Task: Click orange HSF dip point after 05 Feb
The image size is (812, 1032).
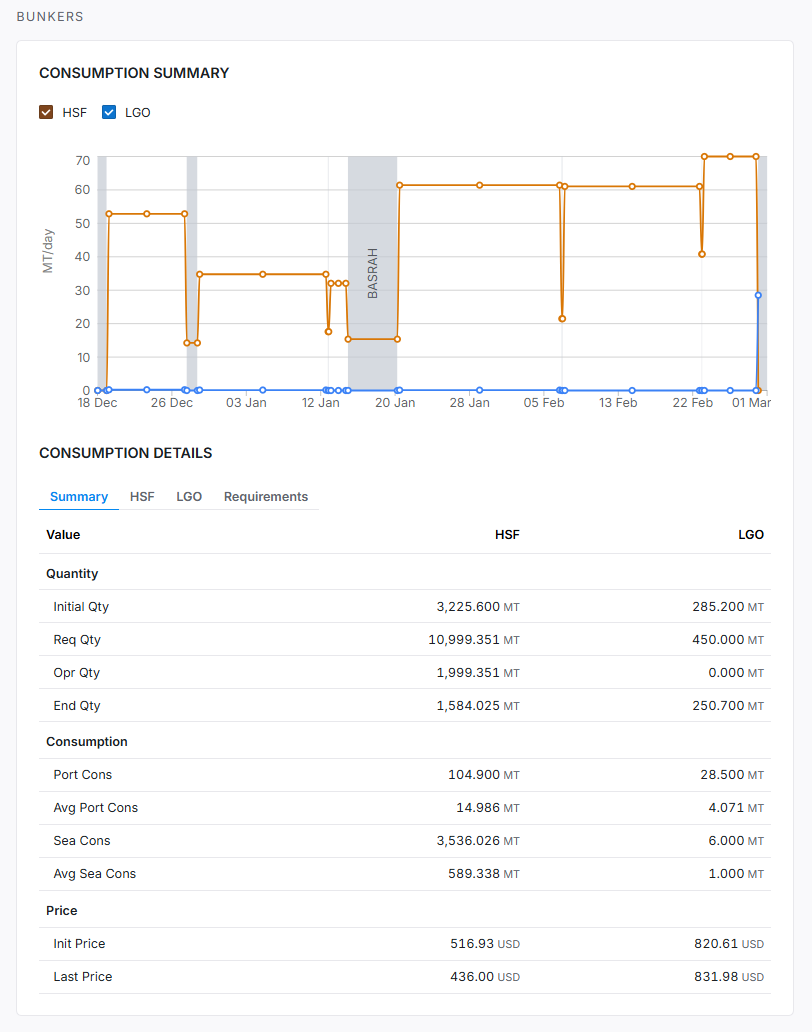Action: pos(562,319)
